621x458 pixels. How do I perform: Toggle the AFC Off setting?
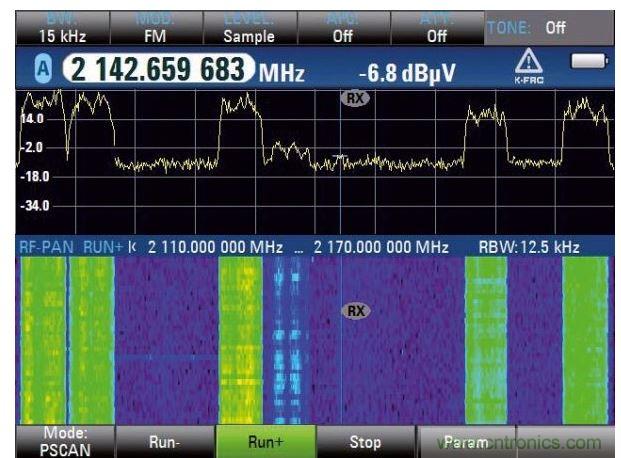pos(342,27)
